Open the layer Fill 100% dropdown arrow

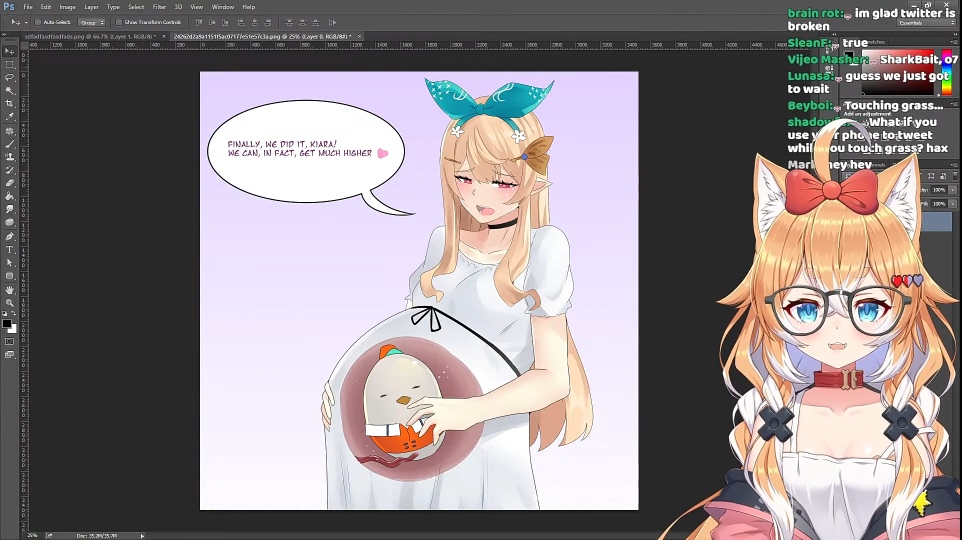pyautogui.click(x=953, y=204)
